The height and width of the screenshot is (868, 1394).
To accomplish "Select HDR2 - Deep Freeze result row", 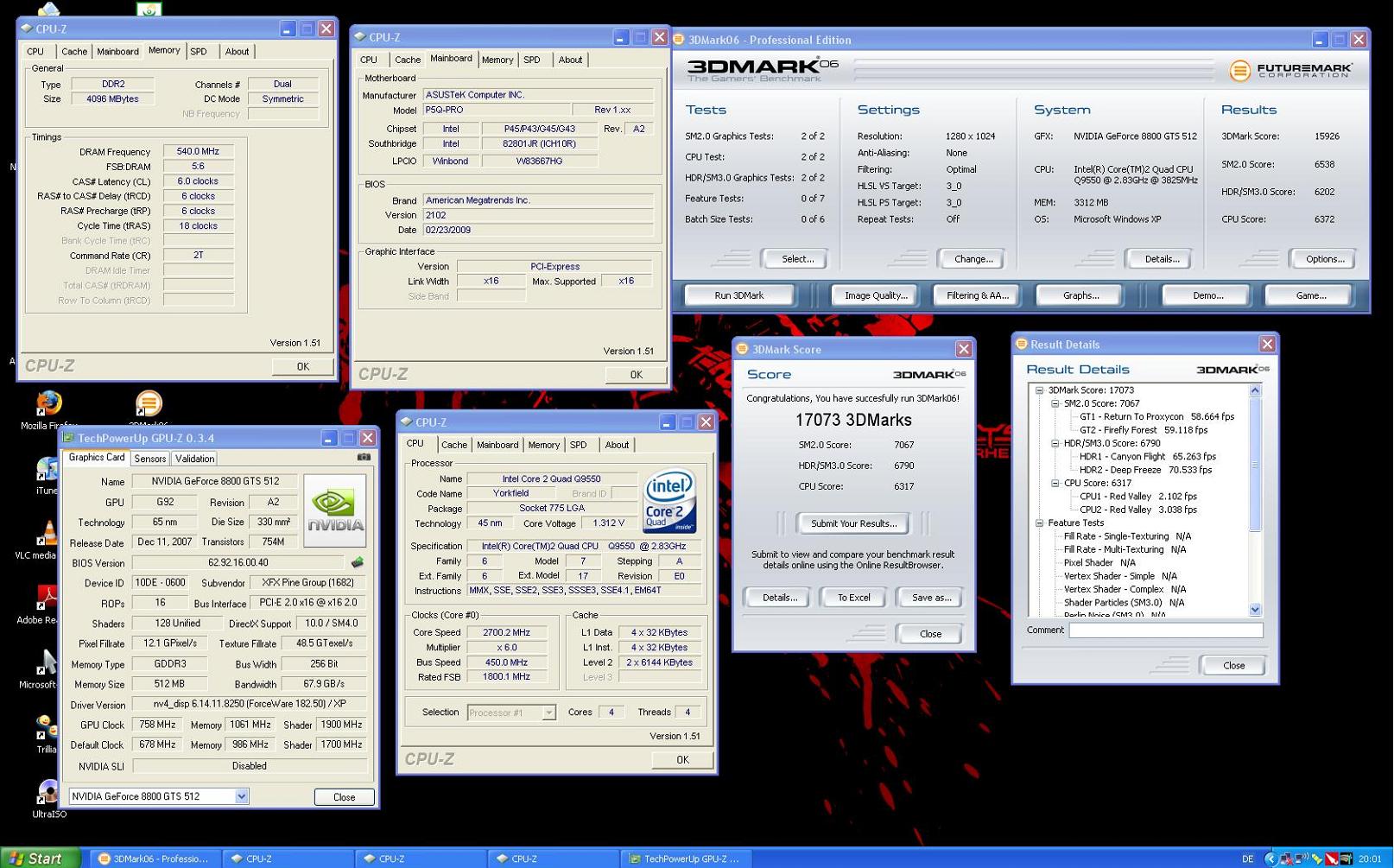I will tap(1145, 470).
